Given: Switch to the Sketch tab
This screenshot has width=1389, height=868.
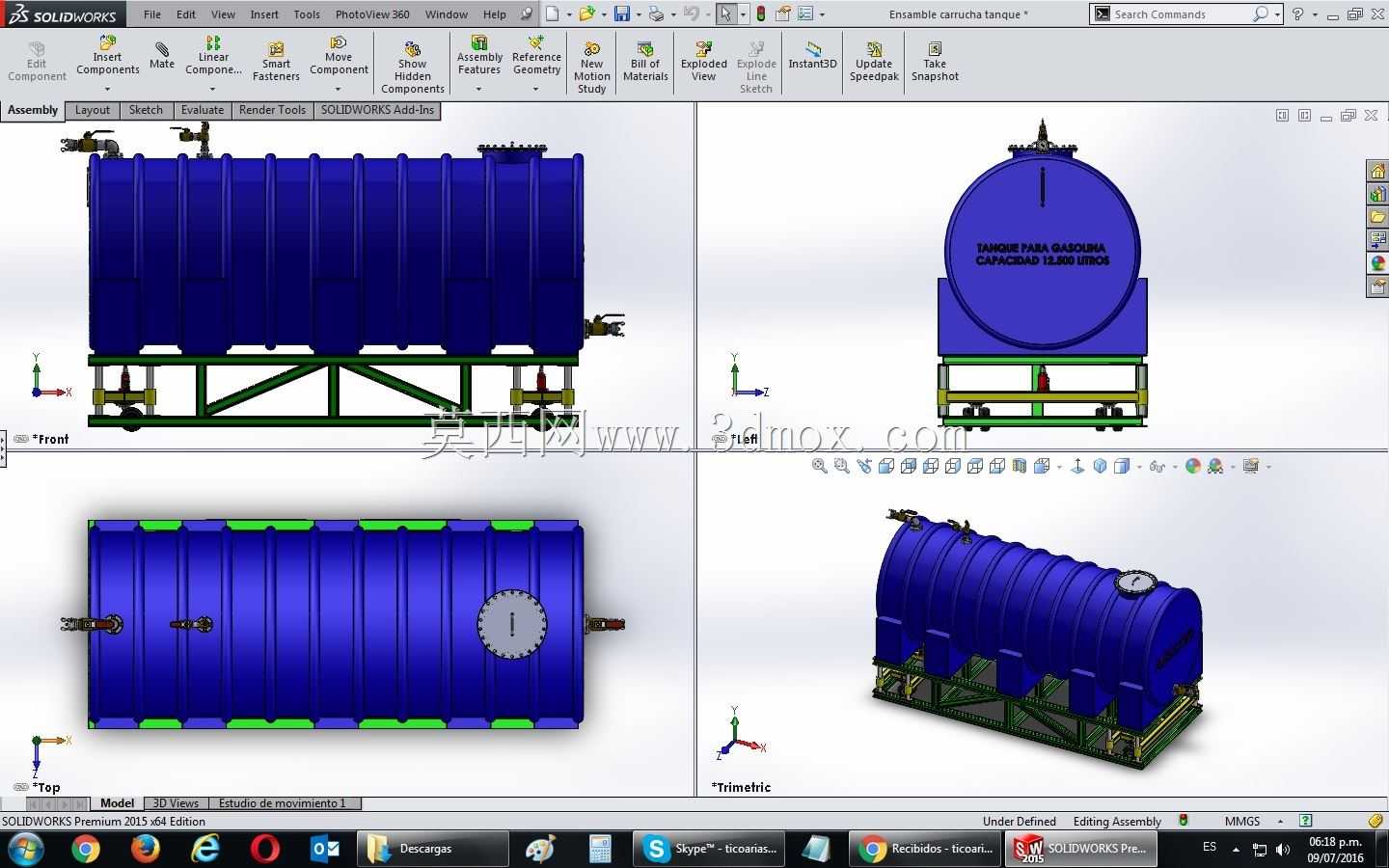Looking at the screenshot, I should (x=146, y=110).
